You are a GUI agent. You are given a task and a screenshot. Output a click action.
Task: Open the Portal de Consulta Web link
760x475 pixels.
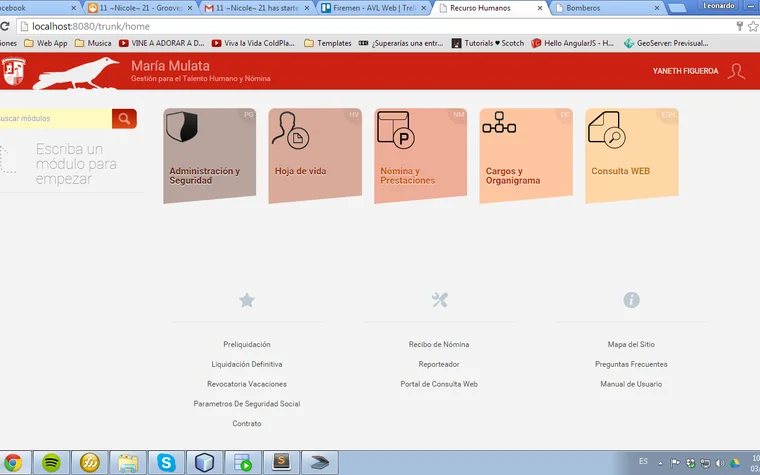point(439,384)
